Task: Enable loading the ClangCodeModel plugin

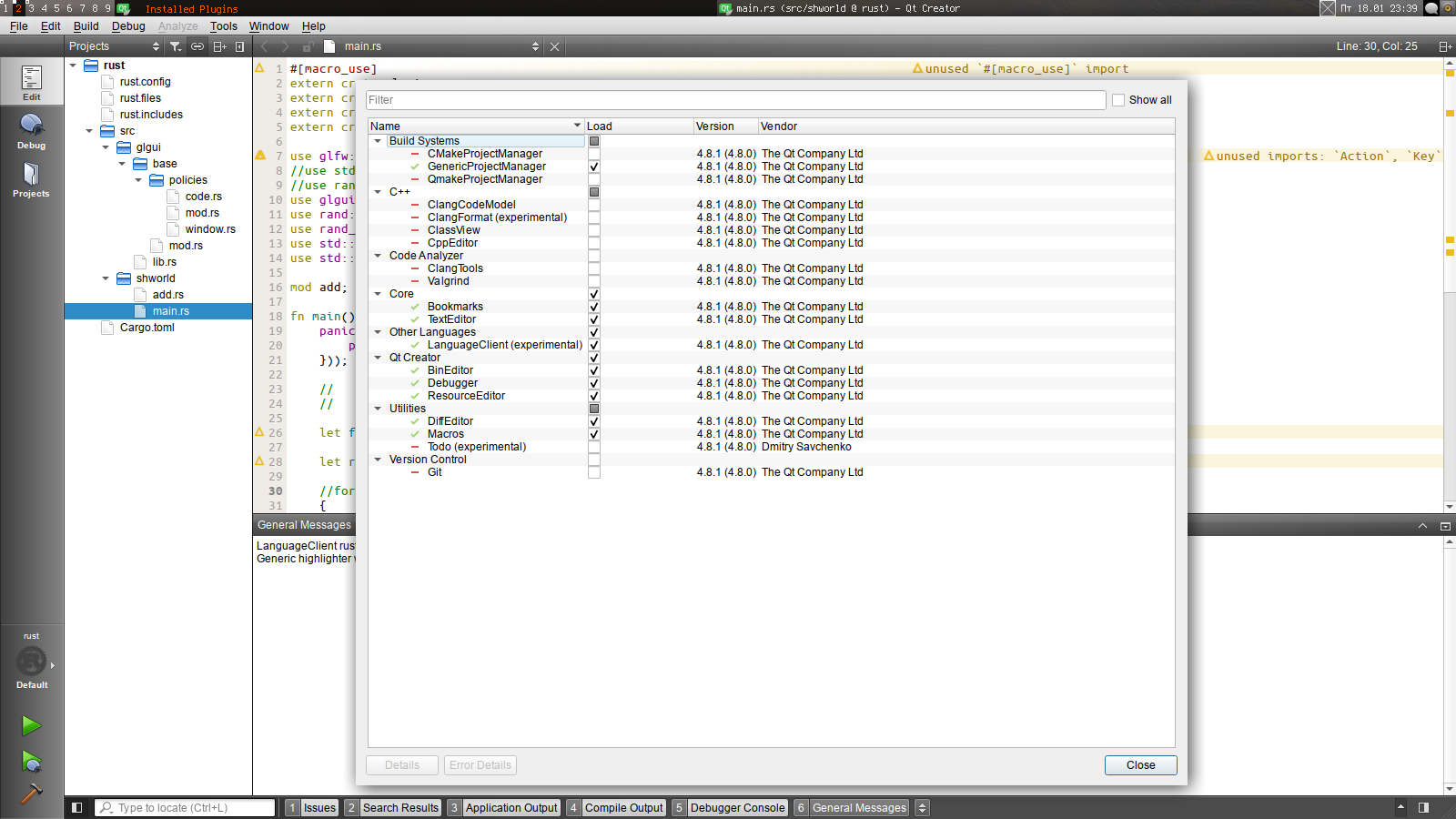Action: (x=594, y=205)
